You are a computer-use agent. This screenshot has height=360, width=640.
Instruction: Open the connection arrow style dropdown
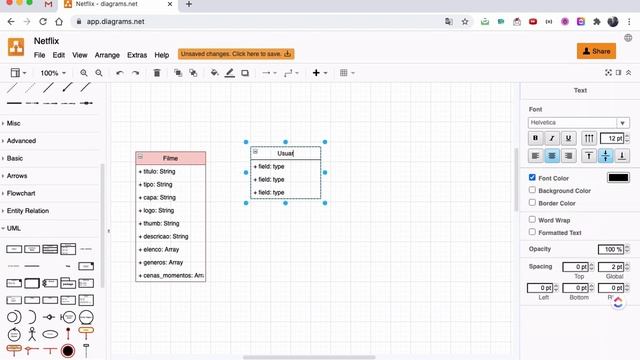tap(269, 73)
